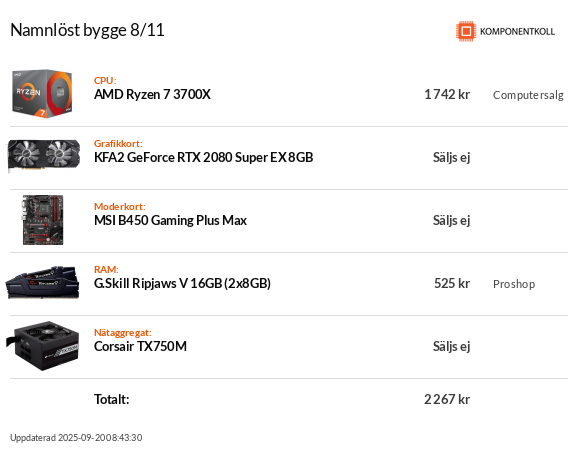This screenshot has width=577, height=451.
Task: Click the MSI B450 Gaming Plus Max name
Action: (170, 220)
